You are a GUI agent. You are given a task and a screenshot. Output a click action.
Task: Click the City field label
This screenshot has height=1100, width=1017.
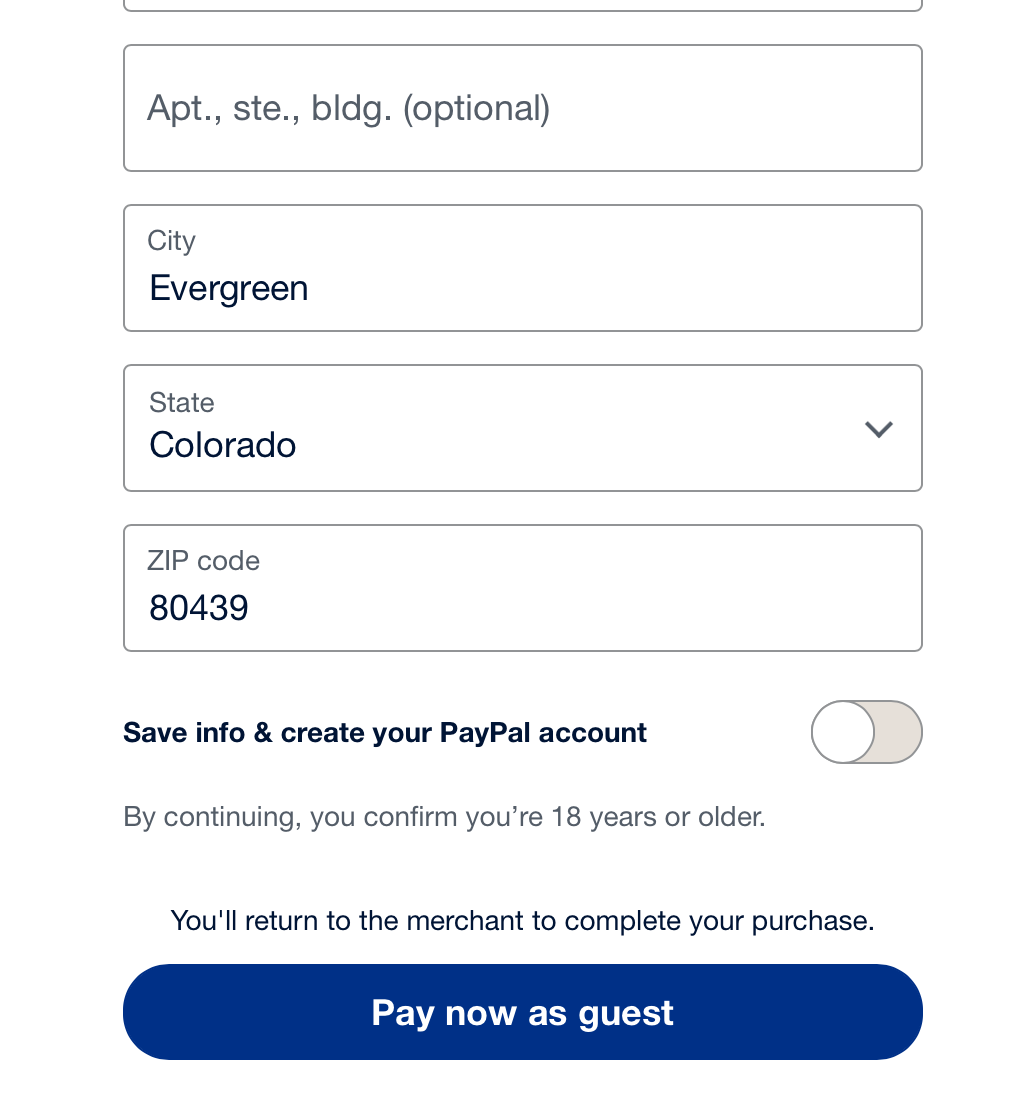tap(171, 241)
